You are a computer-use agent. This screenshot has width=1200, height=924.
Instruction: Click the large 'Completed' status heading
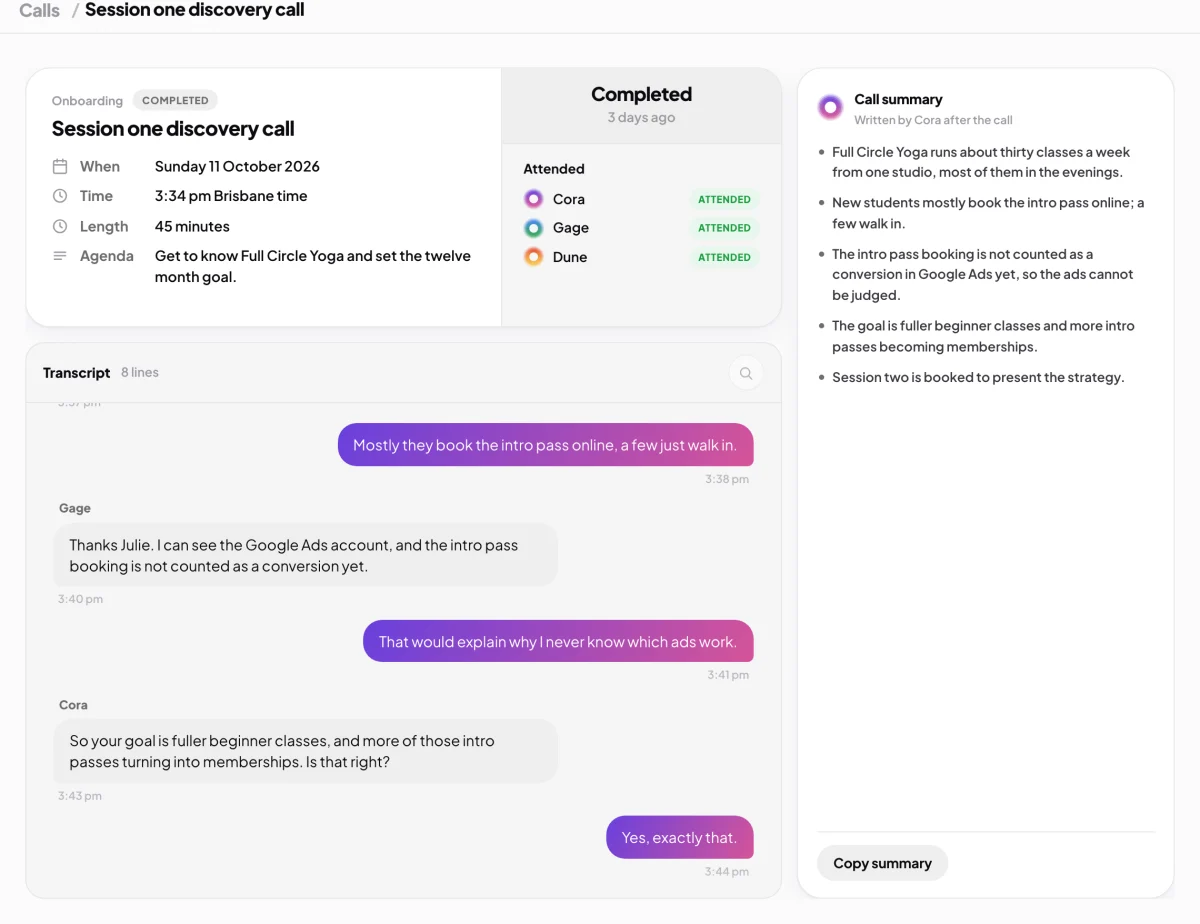pos(641,94)
